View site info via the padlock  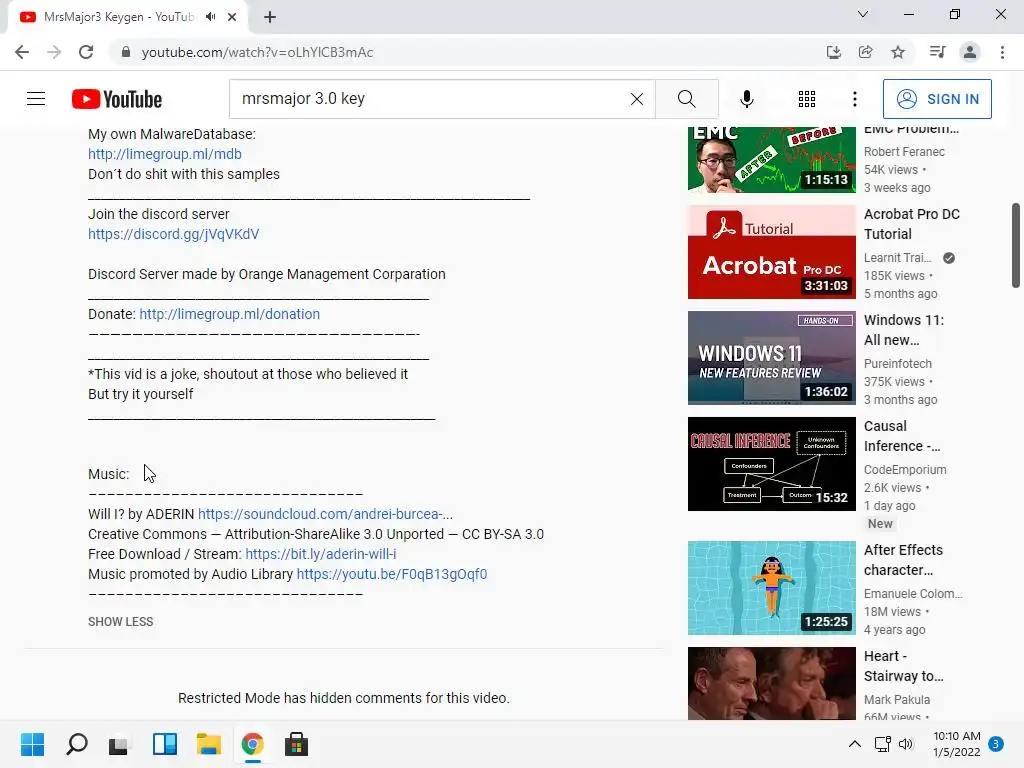pos(125,52)
